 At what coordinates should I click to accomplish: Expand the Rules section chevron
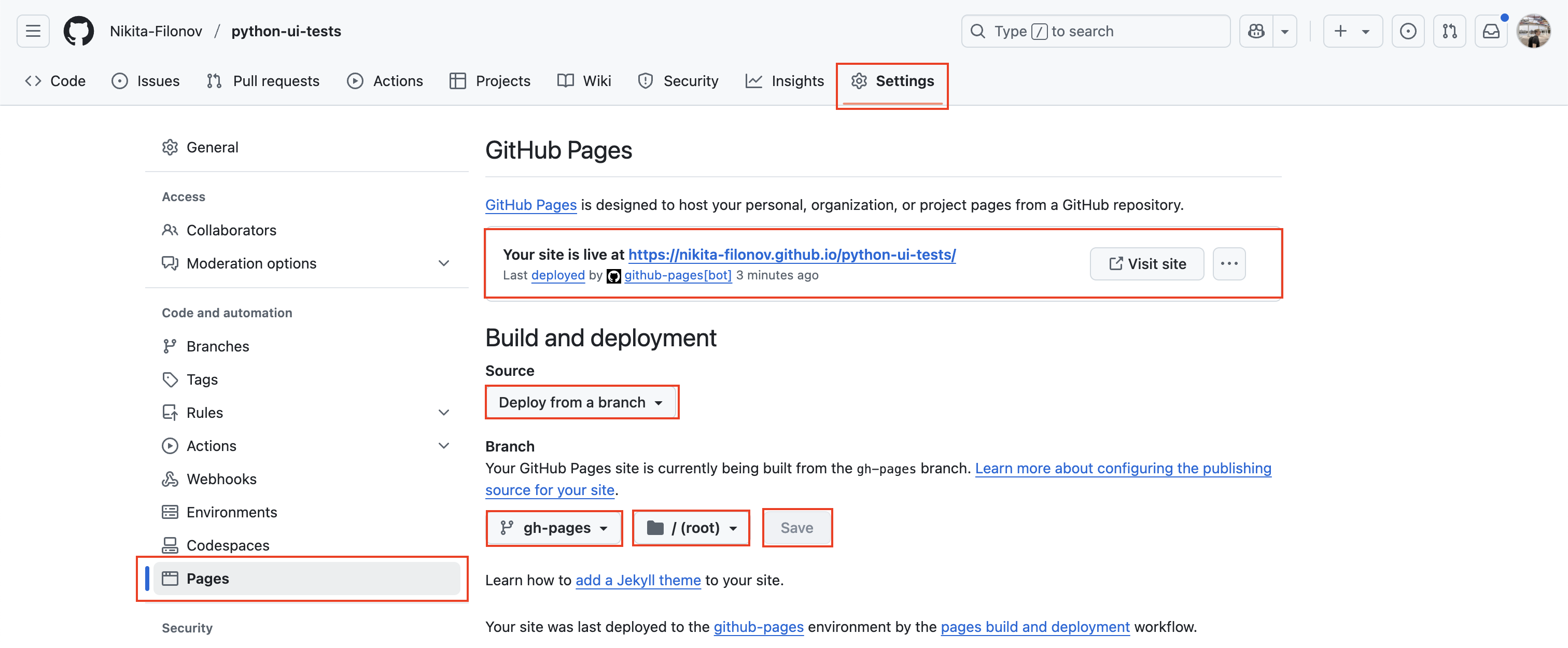(444, 413)
